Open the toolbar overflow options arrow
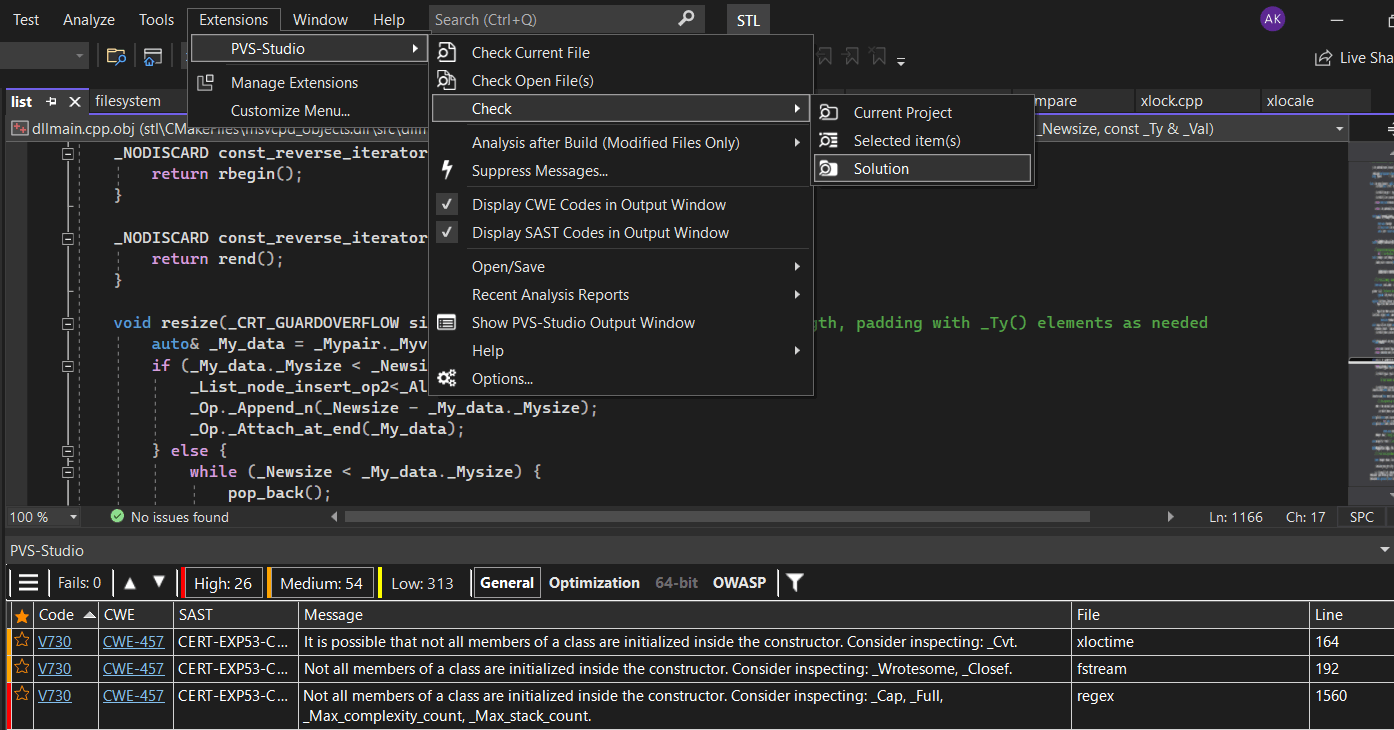 pyautogui.click(x=901, y=62)
